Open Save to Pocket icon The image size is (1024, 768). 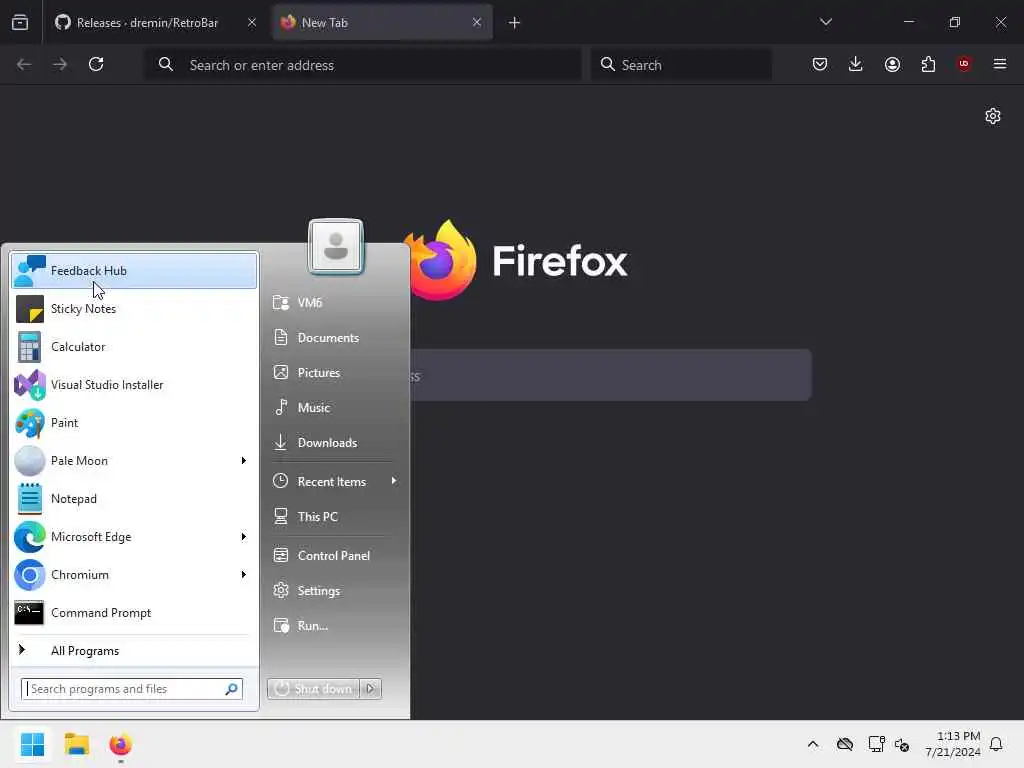(820, 64)
